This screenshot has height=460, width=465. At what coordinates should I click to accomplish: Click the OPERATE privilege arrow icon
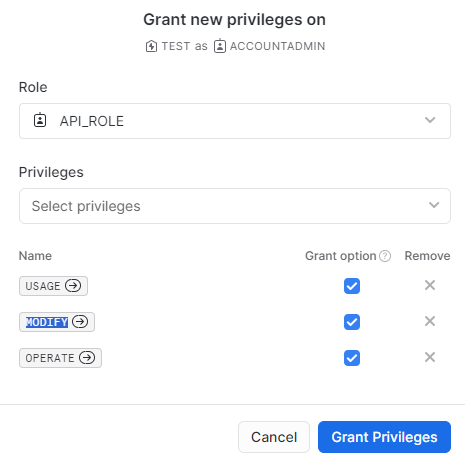pyautogui.click(x=87, y=358)
